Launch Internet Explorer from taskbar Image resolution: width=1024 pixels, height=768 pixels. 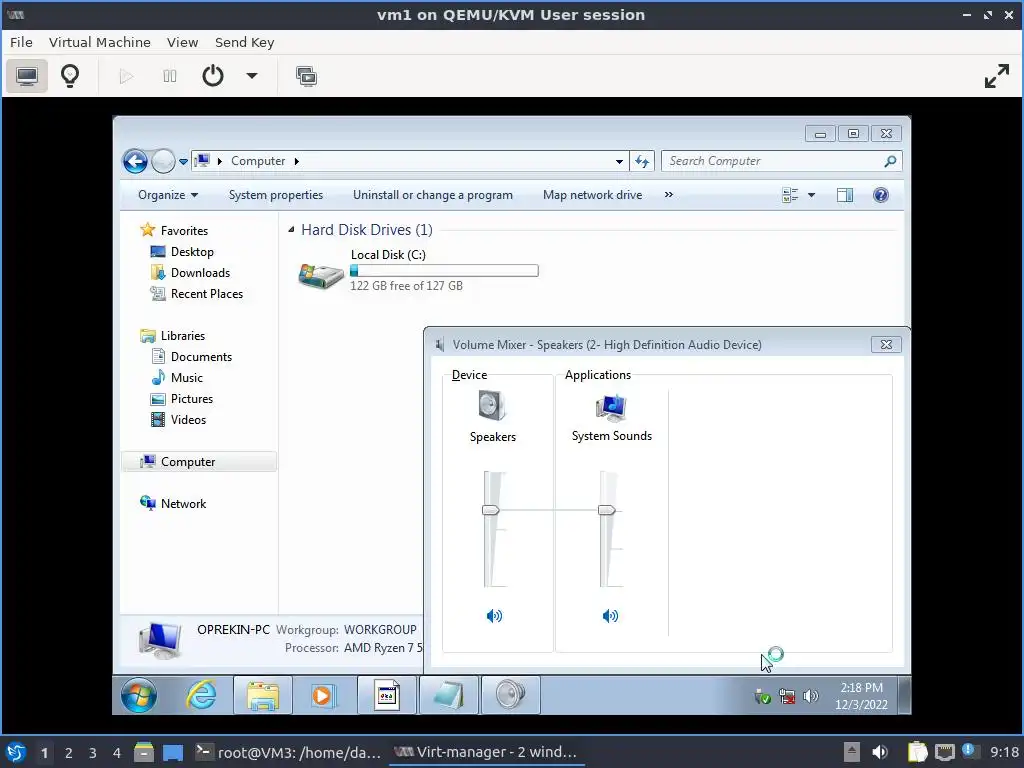tap(202, 695)
